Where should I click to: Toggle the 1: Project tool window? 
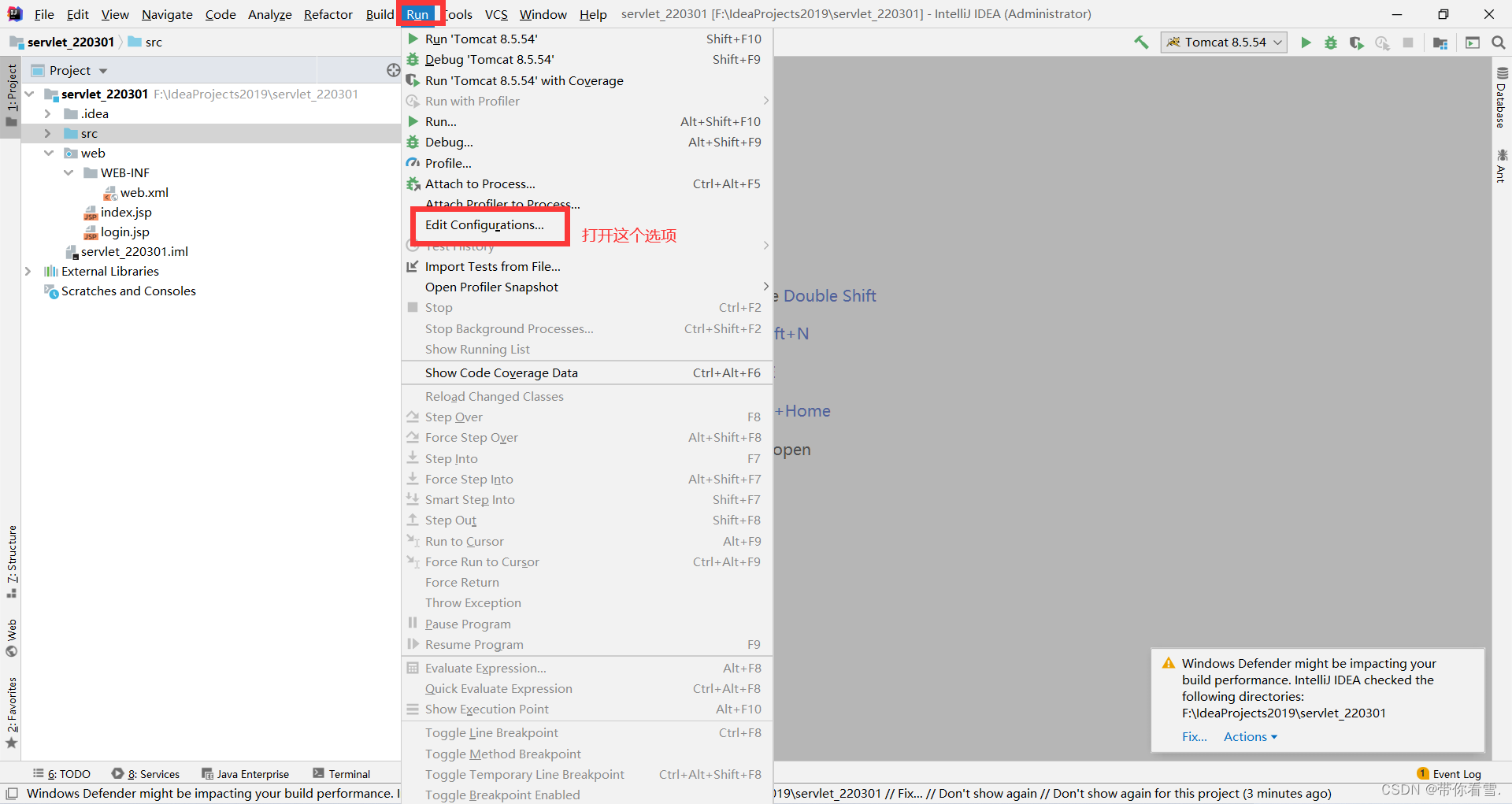11,95
